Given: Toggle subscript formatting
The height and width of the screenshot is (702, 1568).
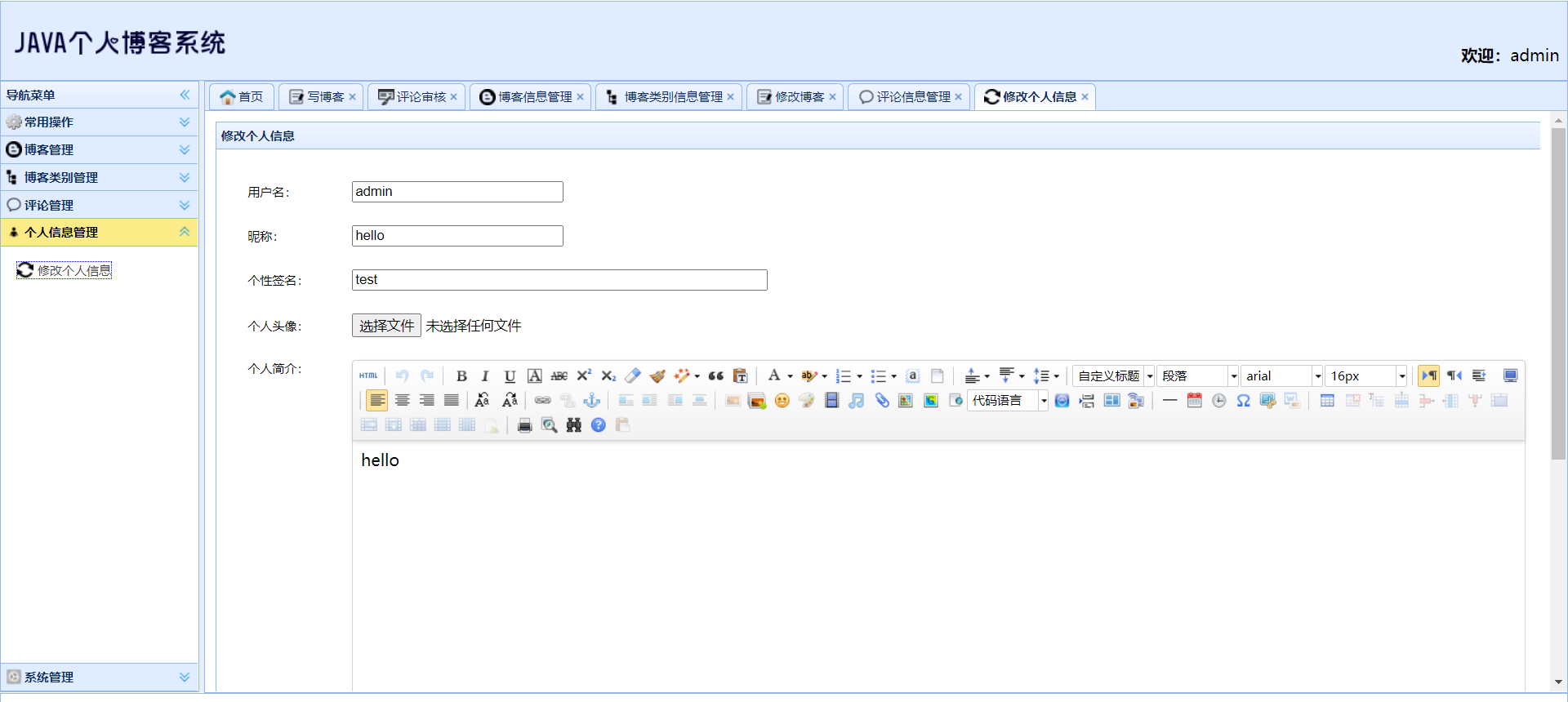Looking at the screenshot, I should 608,375.
